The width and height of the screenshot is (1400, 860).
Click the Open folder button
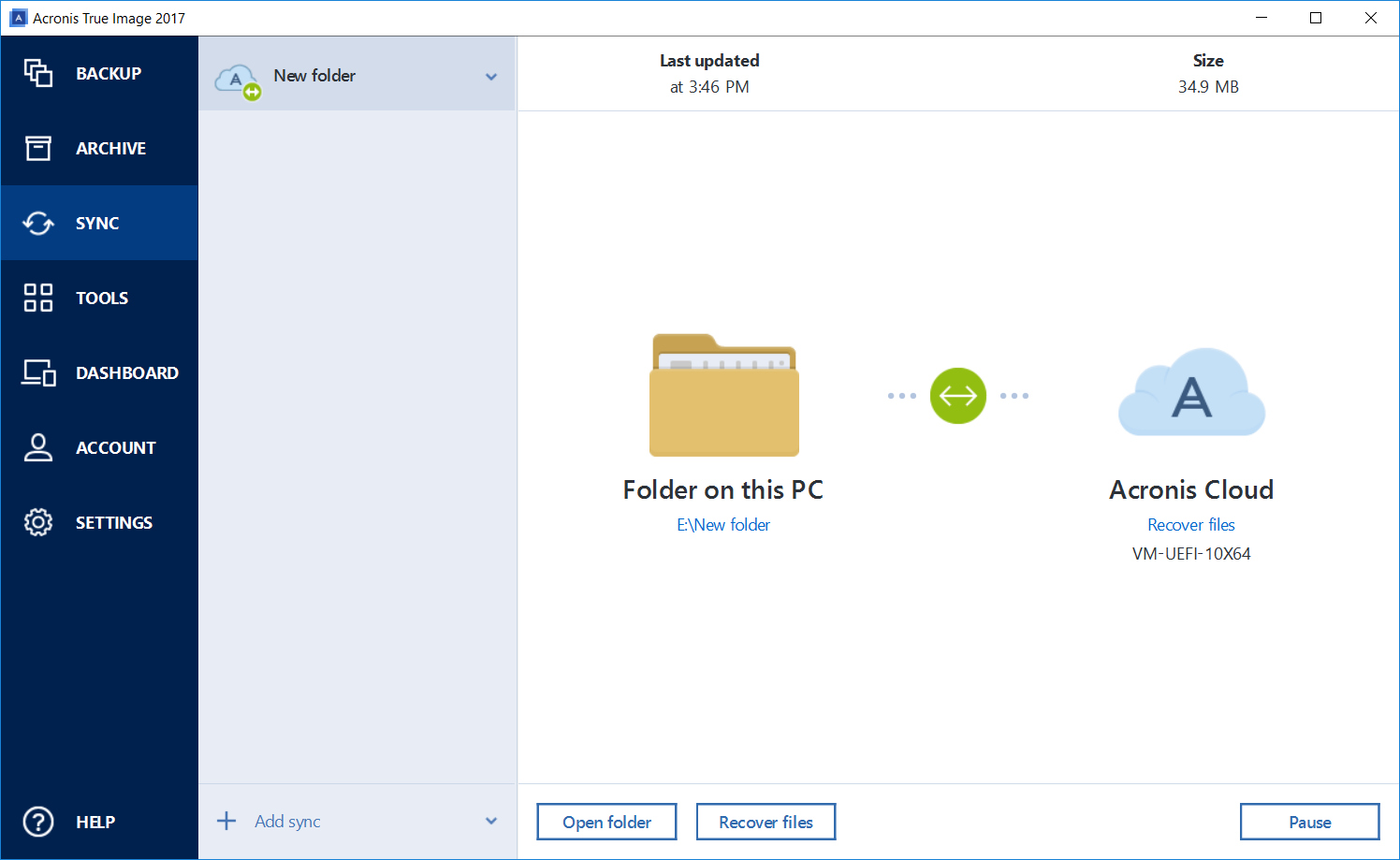(x=606, y=822)
